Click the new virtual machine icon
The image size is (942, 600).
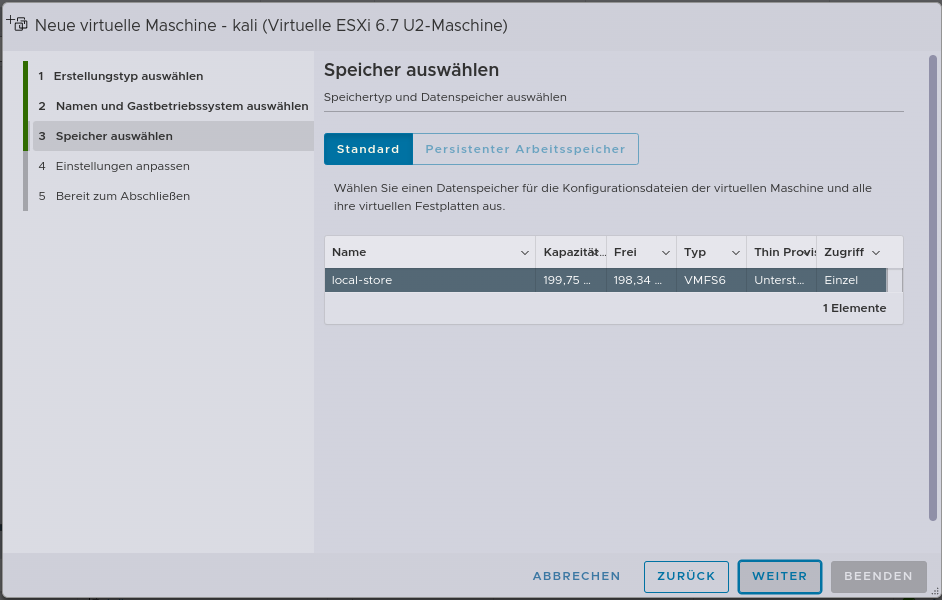point(17,22)
